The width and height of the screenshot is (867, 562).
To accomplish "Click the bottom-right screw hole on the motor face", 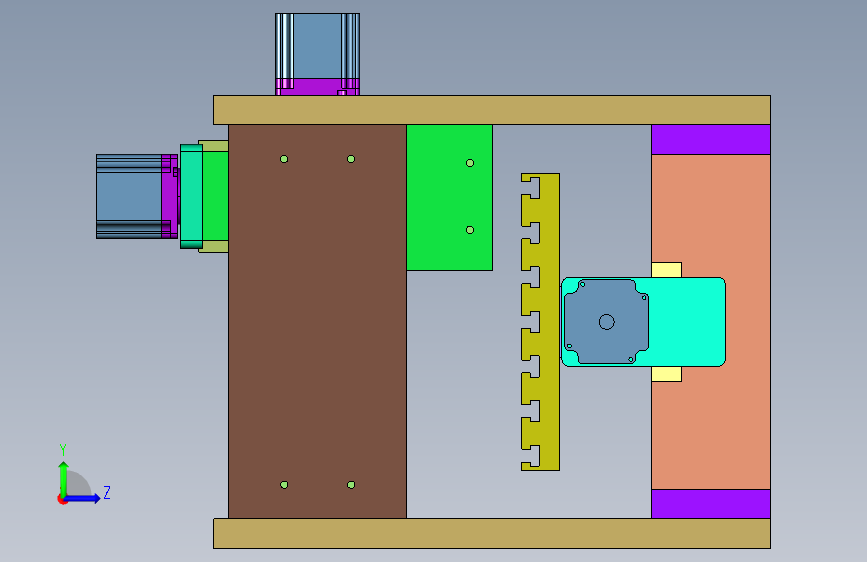I will click(x=631, y=360).
